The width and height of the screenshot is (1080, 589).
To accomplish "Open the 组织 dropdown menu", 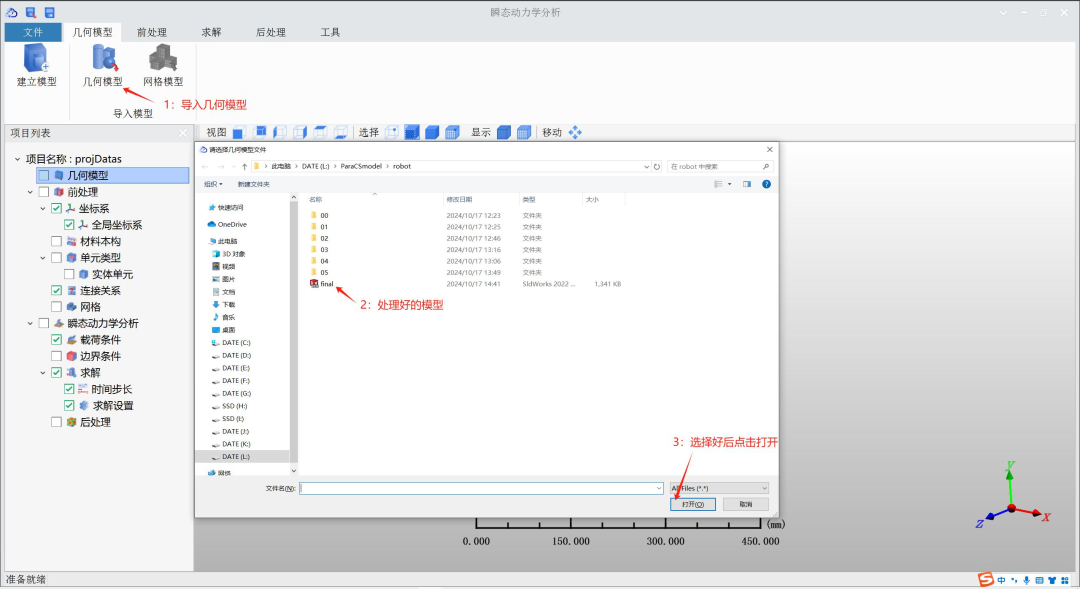I will click(213, 184).
